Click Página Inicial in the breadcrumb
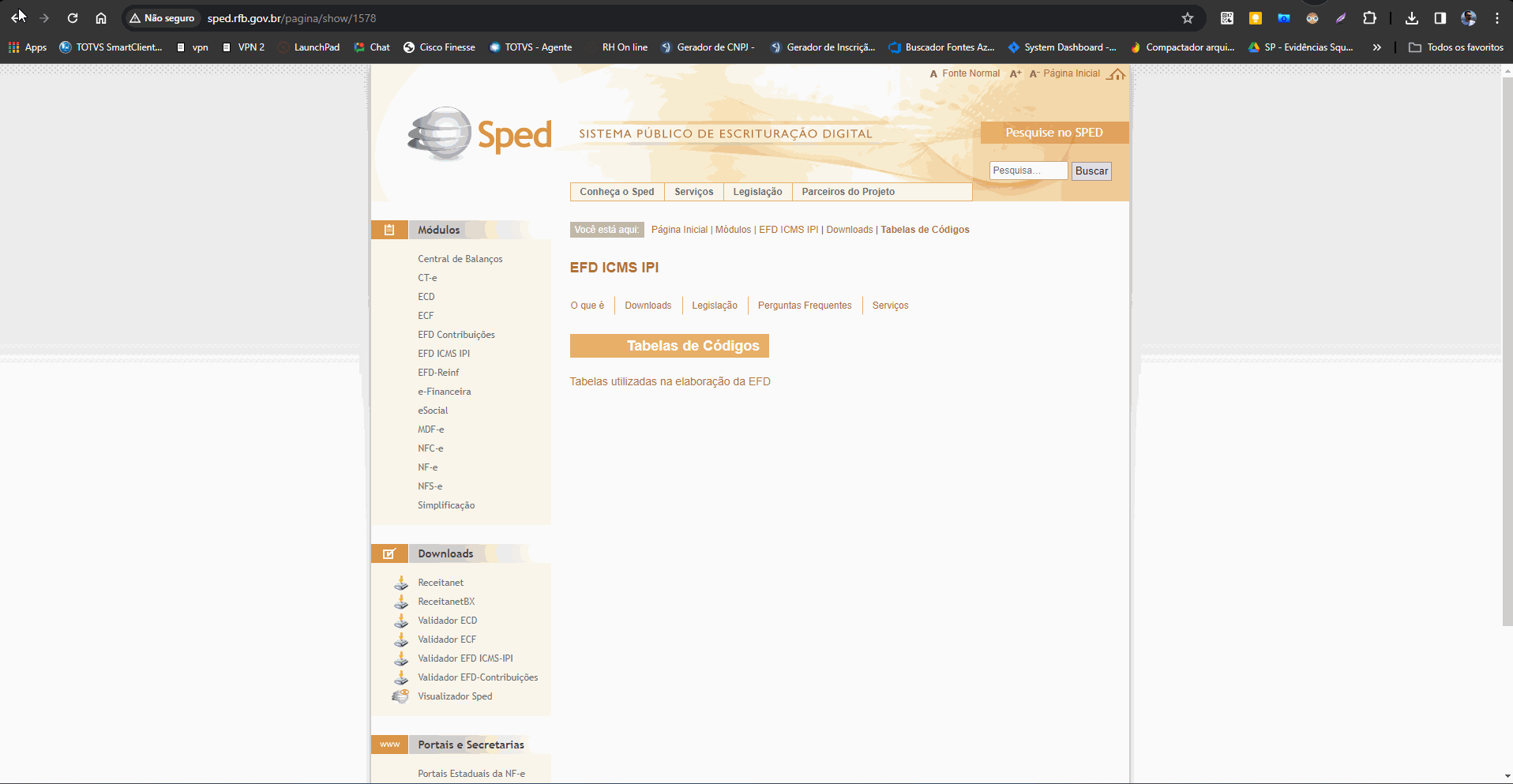 679,230
